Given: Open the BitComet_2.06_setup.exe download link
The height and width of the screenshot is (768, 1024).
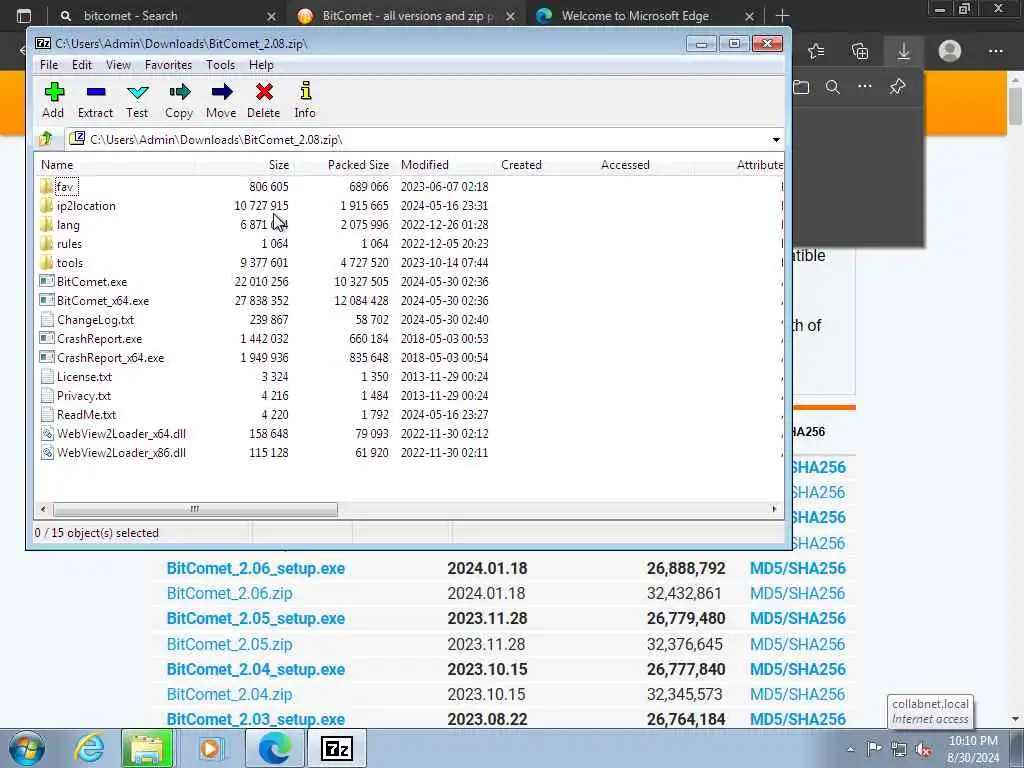Looking at the screenshot, I should (x=255, y=568).
